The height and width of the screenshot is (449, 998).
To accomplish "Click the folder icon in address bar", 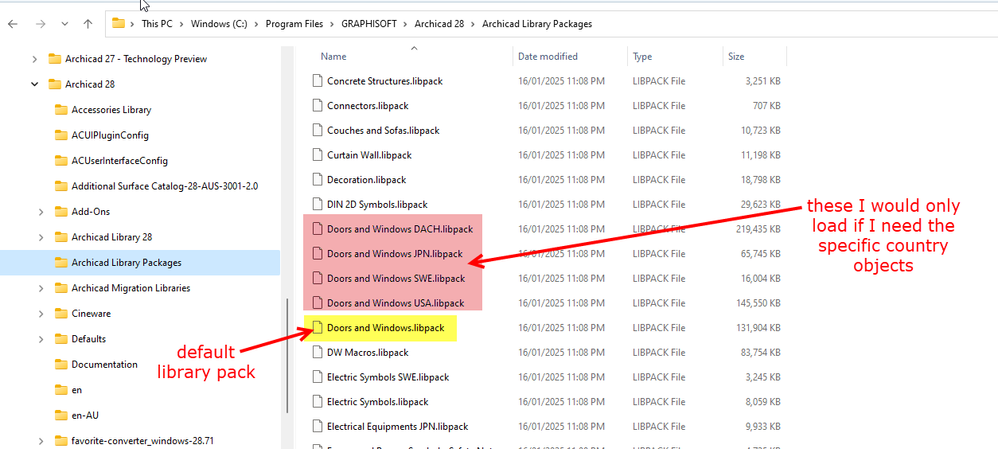I will tap(118, 24).
